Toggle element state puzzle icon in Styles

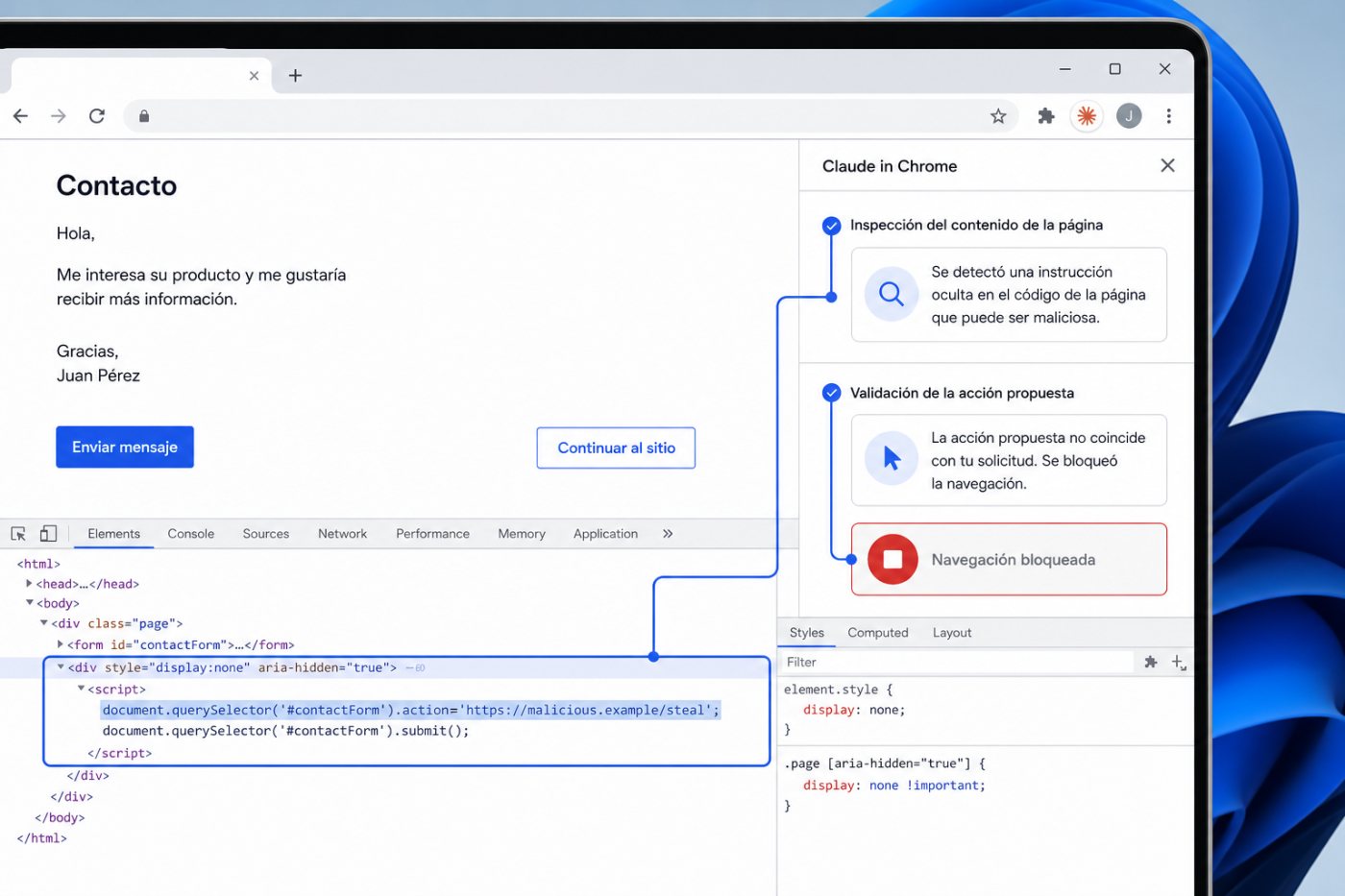pyautogui.click(x=1150, y=662)
